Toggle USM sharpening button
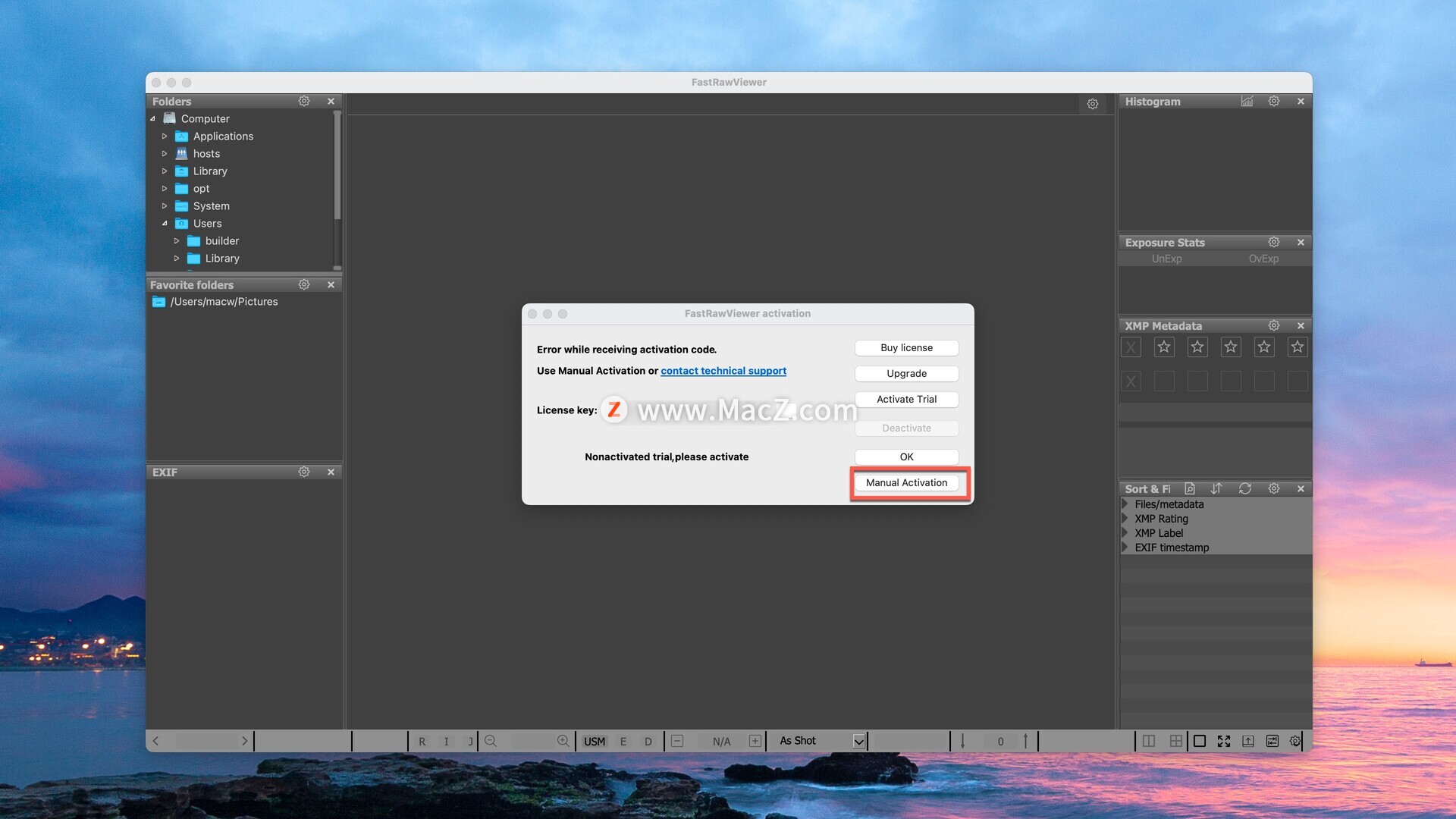1456x819 pixels. tap(595, 742)
